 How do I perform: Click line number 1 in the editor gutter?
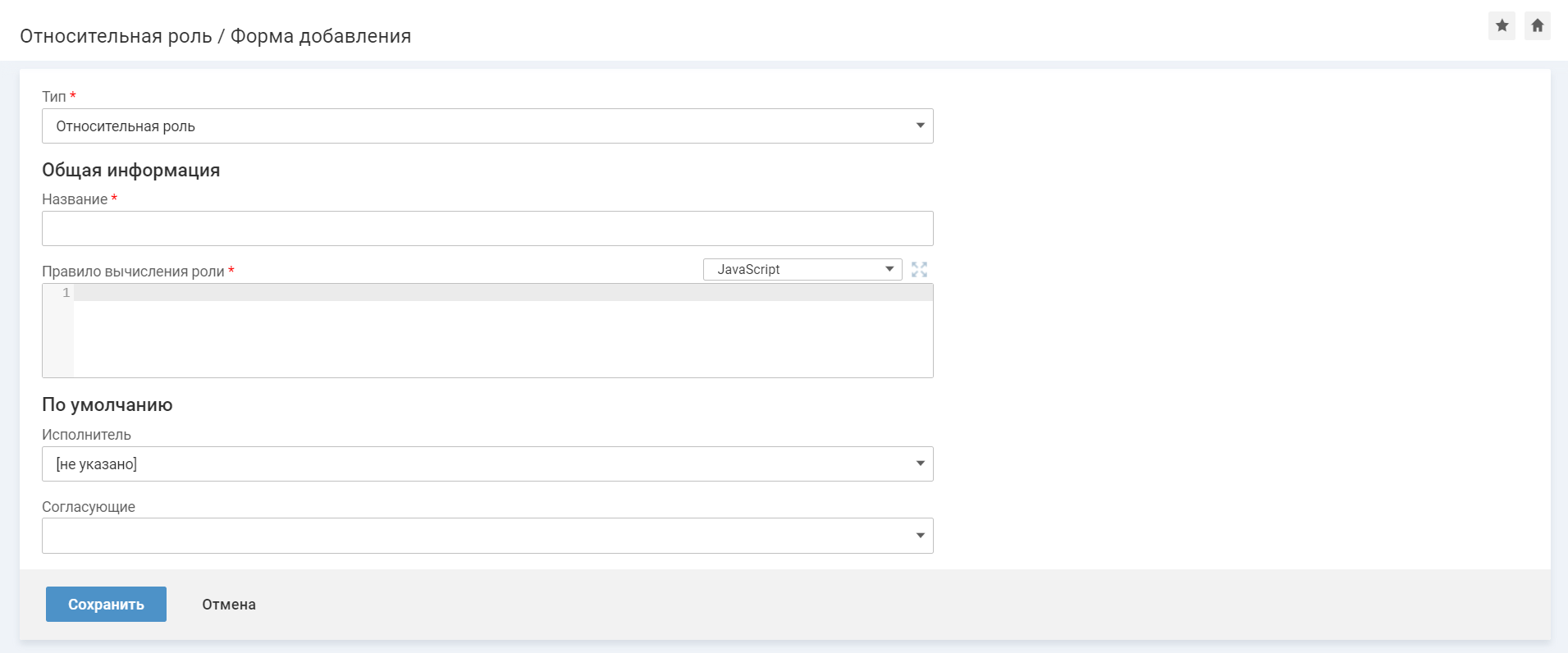pyautogui.click(x=66, y=293)
